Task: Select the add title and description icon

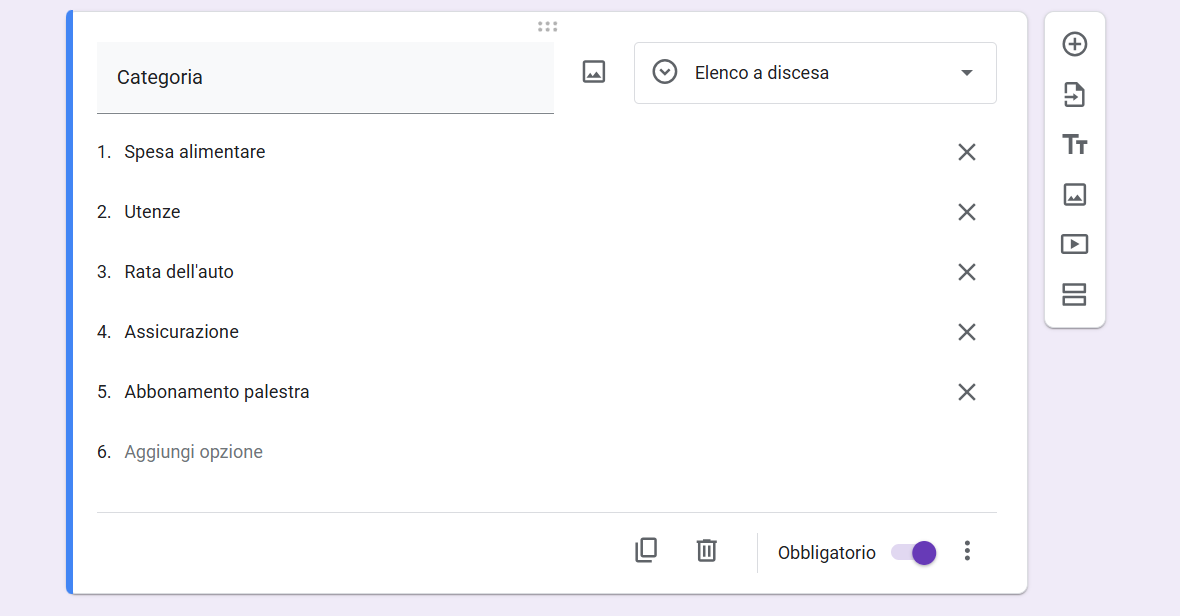Action: point(1074,144)
